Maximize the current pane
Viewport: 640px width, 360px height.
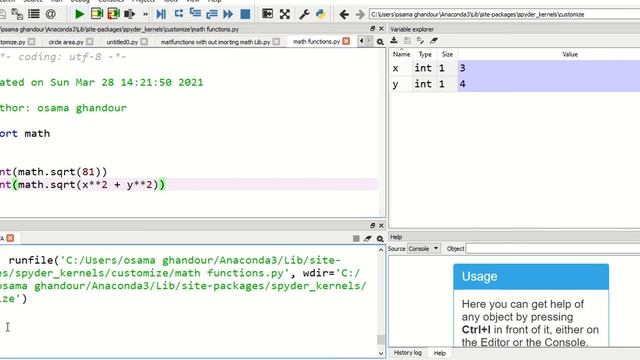pos(267,14)
